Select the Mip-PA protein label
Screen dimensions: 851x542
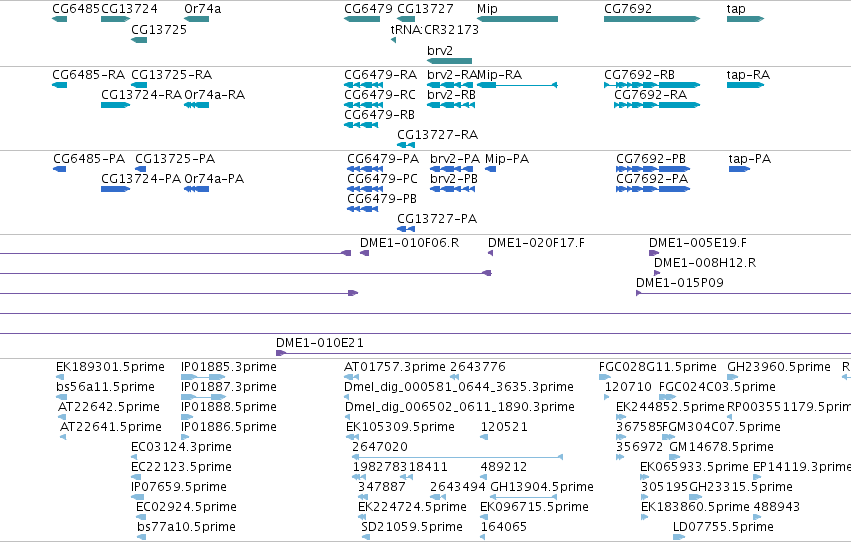[507, 159]
